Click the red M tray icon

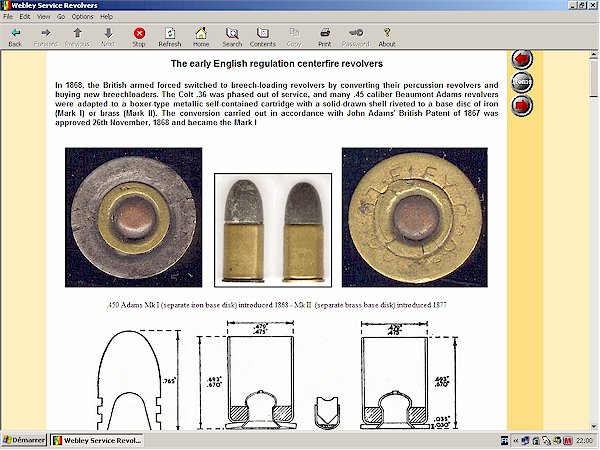pos(567,441)
